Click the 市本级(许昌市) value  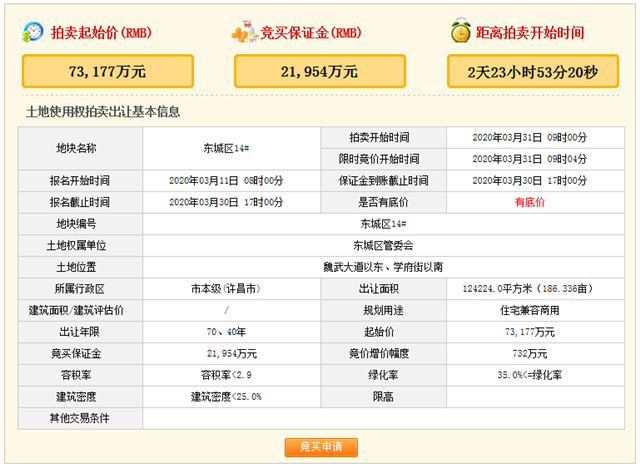(226, 289)
